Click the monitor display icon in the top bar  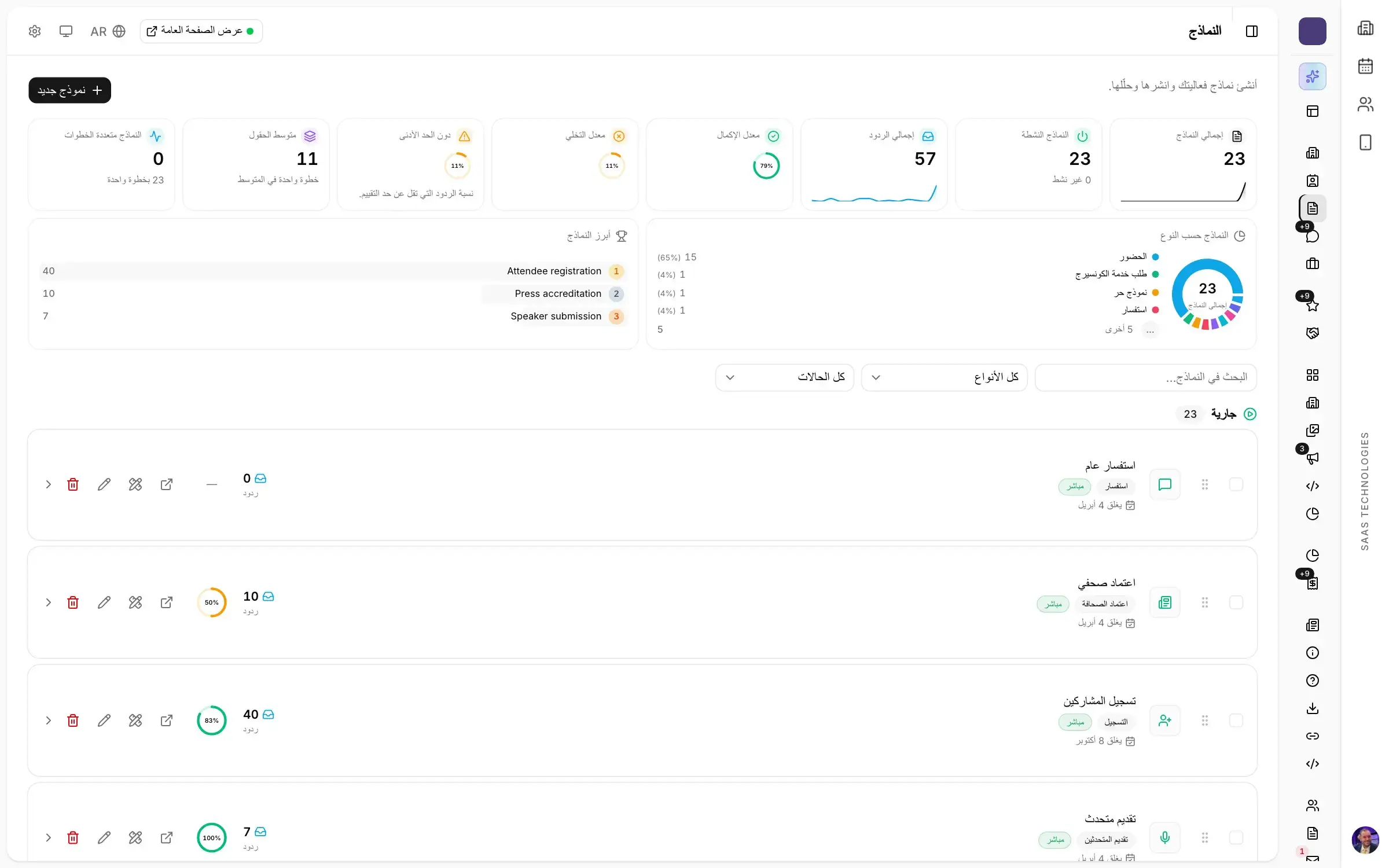(66, 31)
